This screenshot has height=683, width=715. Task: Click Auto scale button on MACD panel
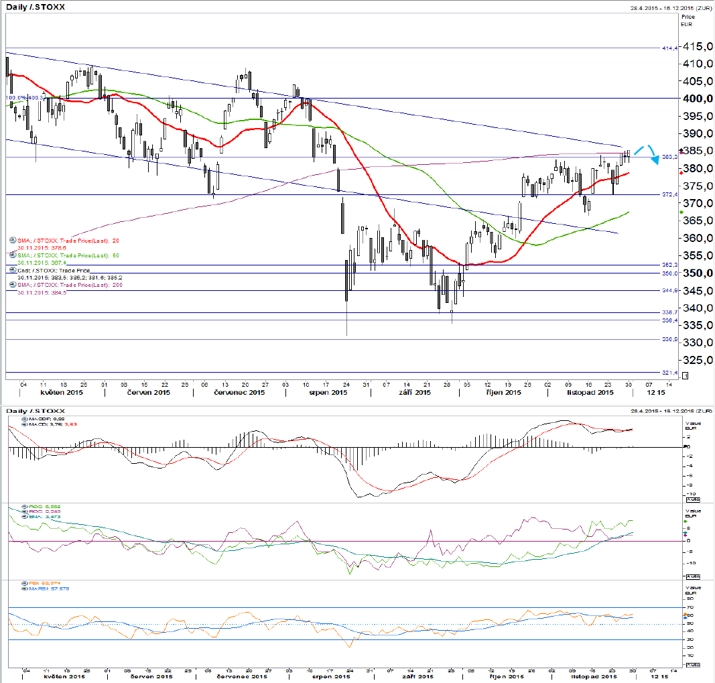pos(693,499)
